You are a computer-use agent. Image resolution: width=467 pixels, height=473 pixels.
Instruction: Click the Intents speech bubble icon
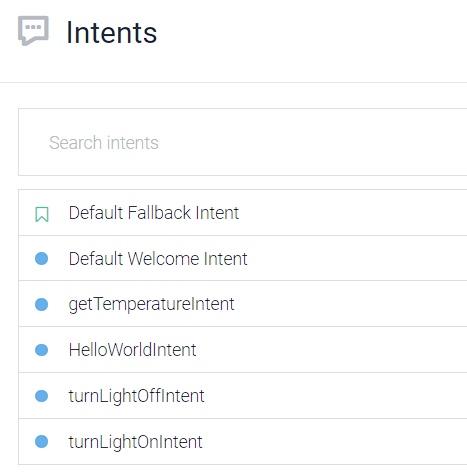point(33,30)
